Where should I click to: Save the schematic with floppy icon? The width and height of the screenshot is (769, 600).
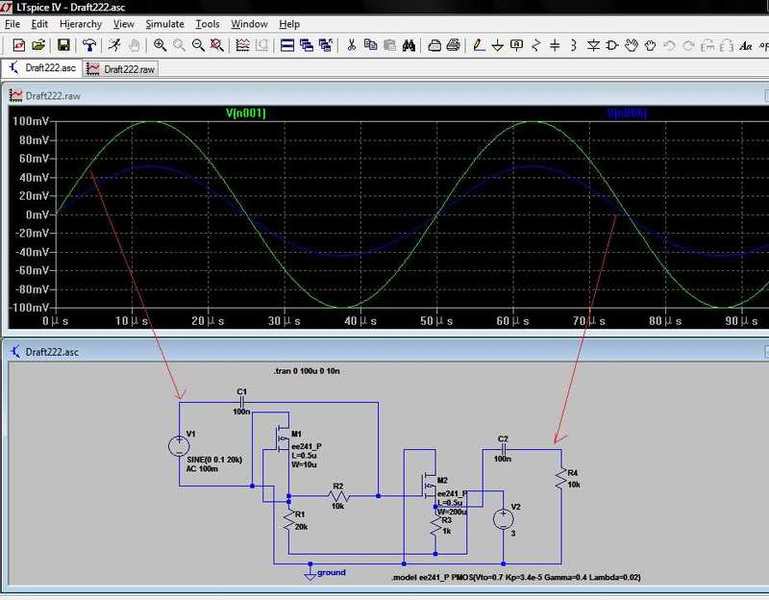64,46
